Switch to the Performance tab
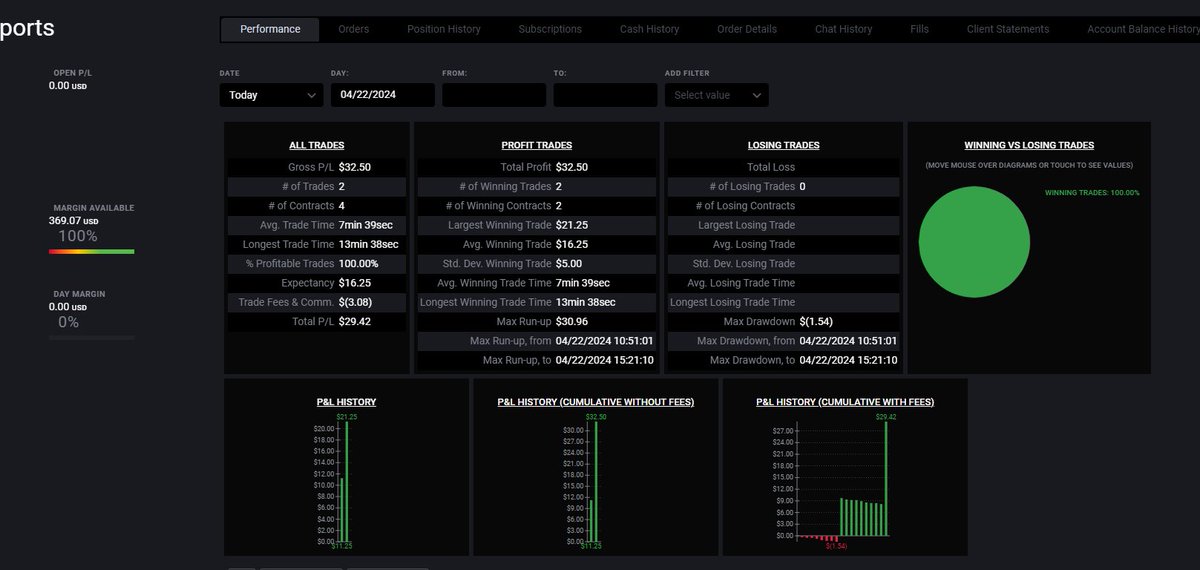This screenshot has width=1200, height=570. click(270, 29)
